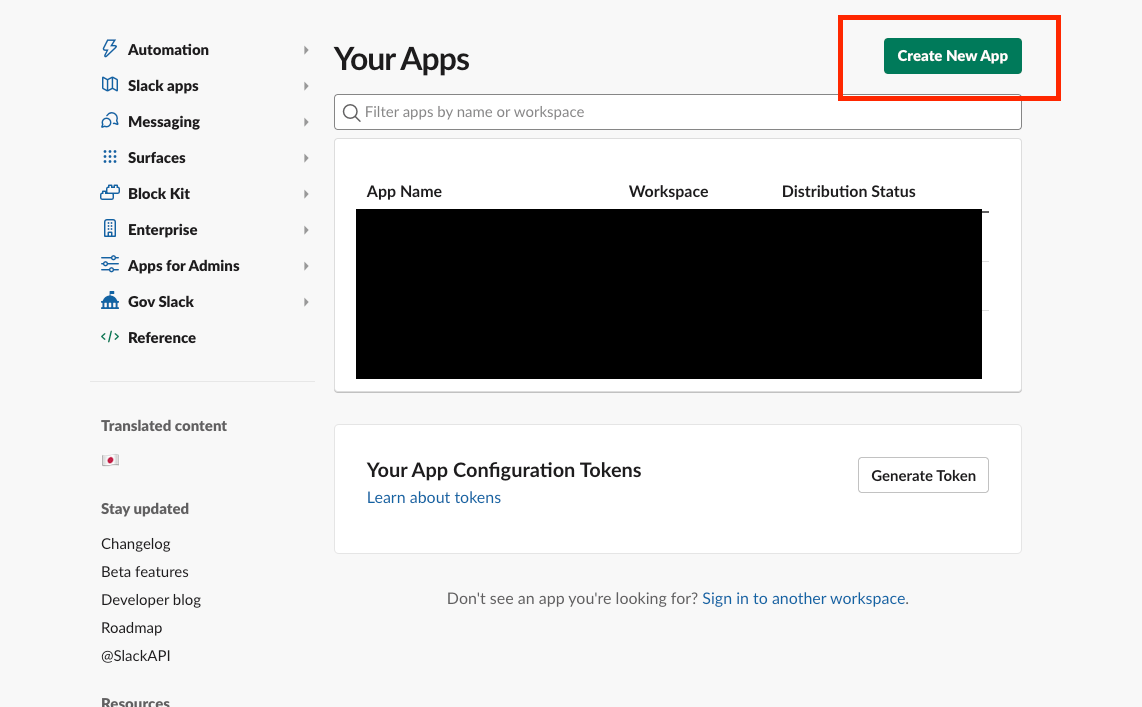Click the Japanese flag translated content icon
This screenshot has width=1142, height=707.
[110, 459]
